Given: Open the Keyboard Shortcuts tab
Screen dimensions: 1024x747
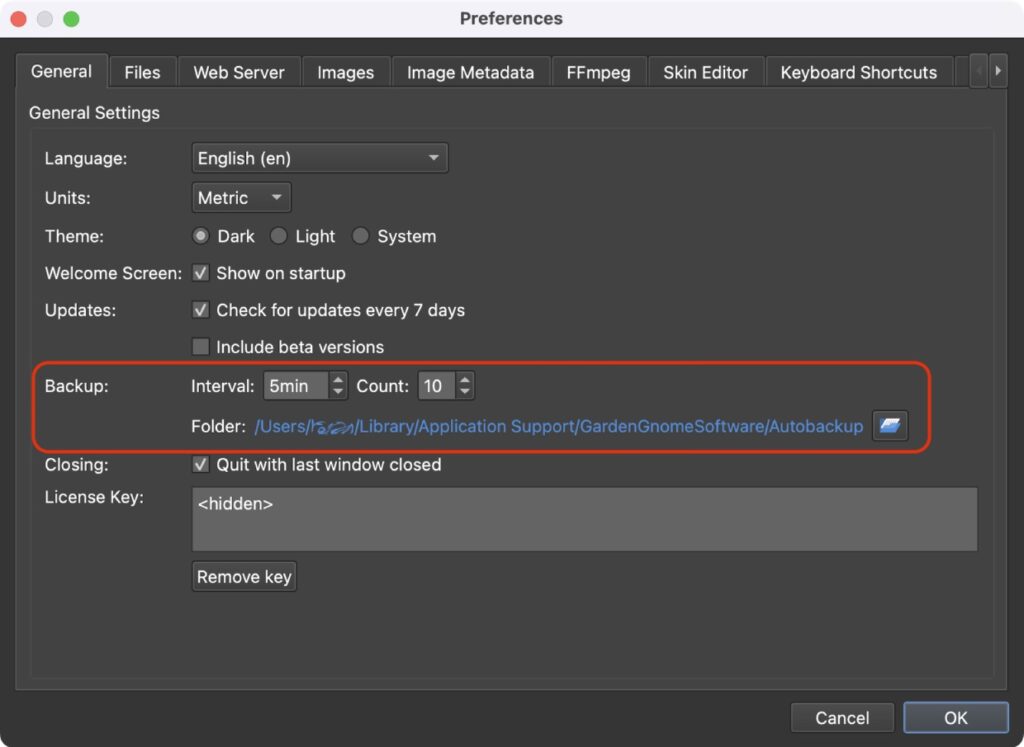Looking at the screenshot, I should [858, 71].
